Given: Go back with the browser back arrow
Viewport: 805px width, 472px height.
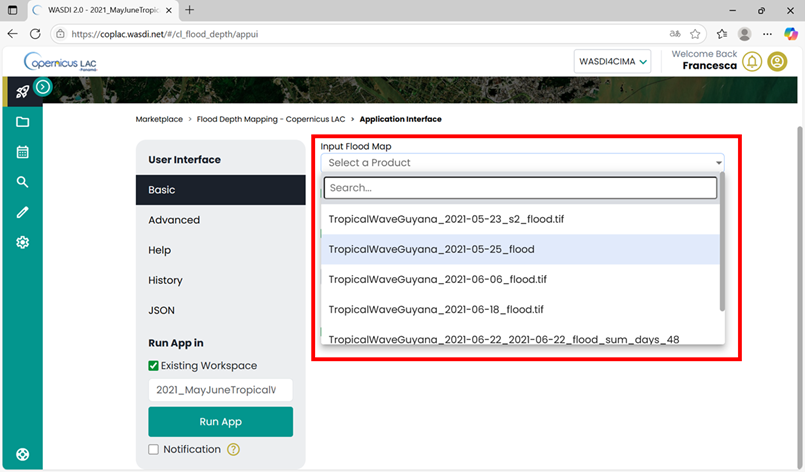Looking at the screenshot, I should click(12, 34).
